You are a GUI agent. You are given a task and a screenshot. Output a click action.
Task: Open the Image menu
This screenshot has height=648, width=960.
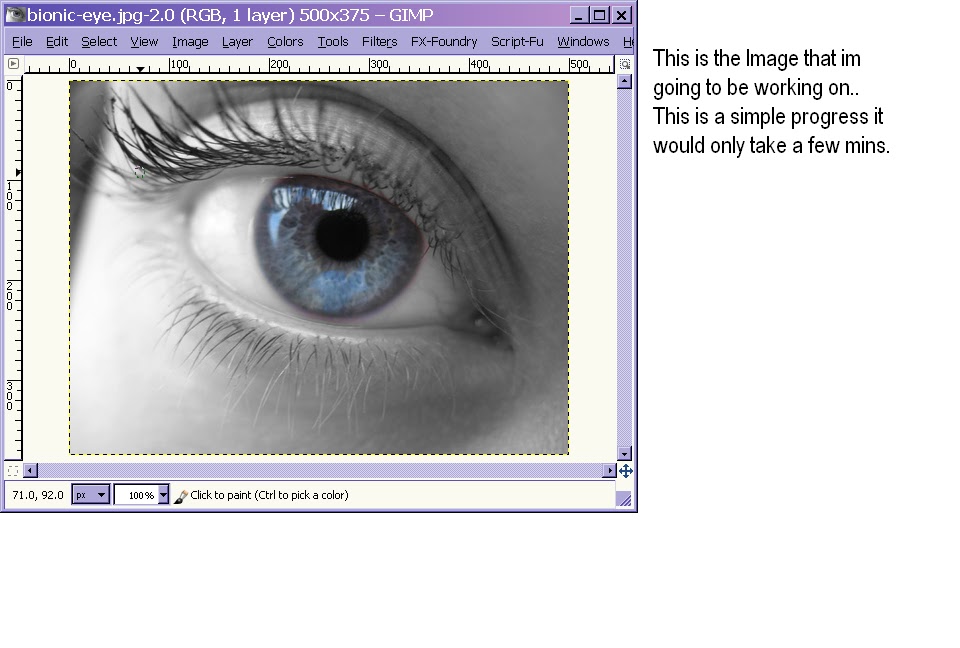[x=189, y=41]
